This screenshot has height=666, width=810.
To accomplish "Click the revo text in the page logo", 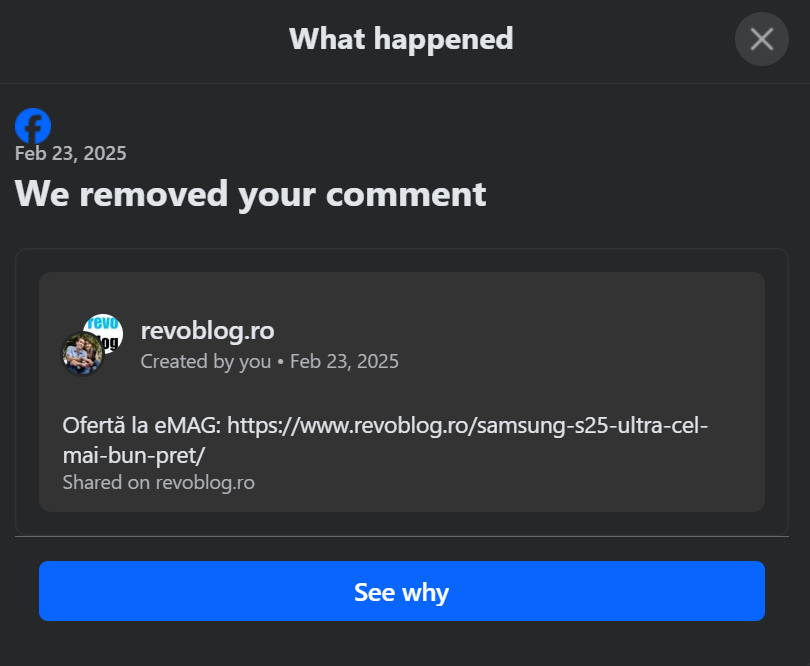I will (103, 323).
